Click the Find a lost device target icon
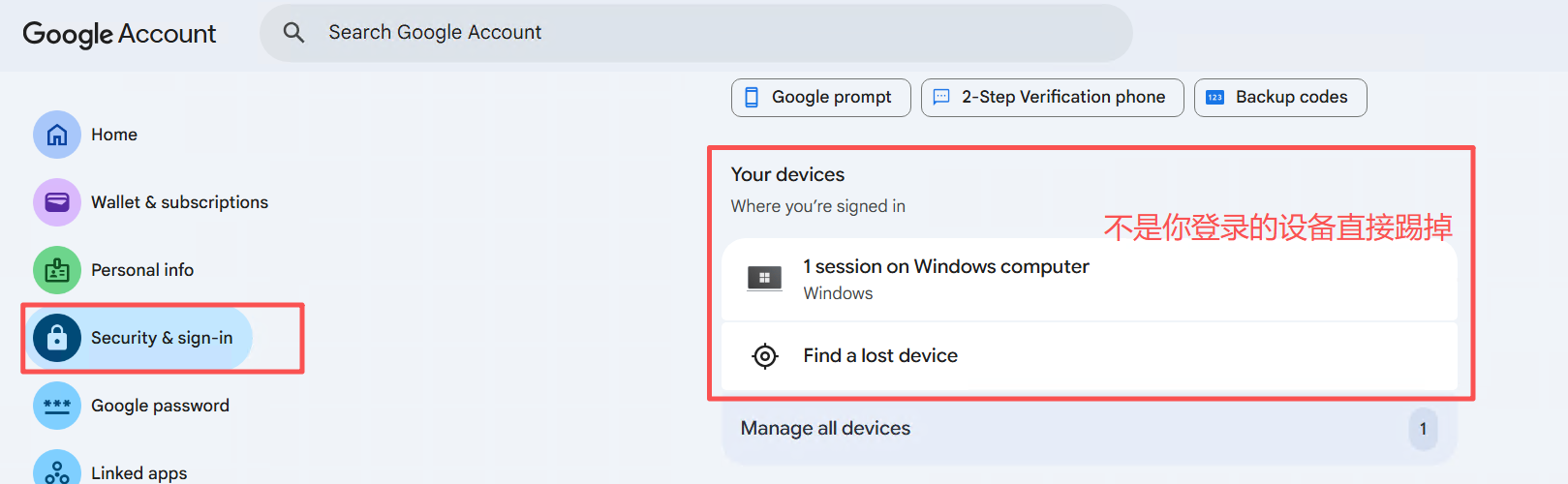The width and height of the screenshot is (1568, 484). (x=765, y=356)
